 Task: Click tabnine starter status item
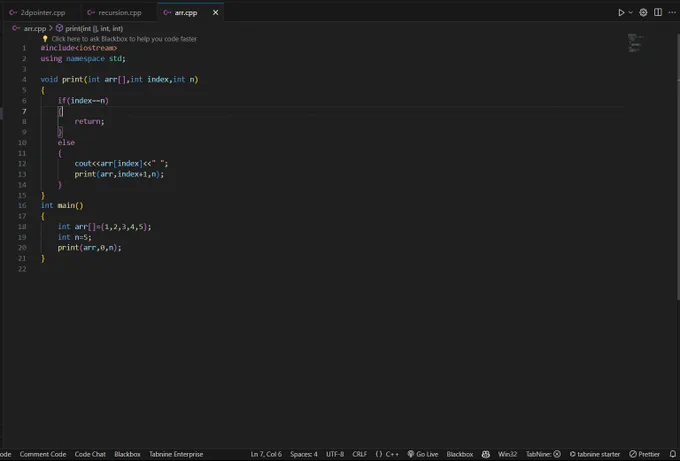click(595, 454)
